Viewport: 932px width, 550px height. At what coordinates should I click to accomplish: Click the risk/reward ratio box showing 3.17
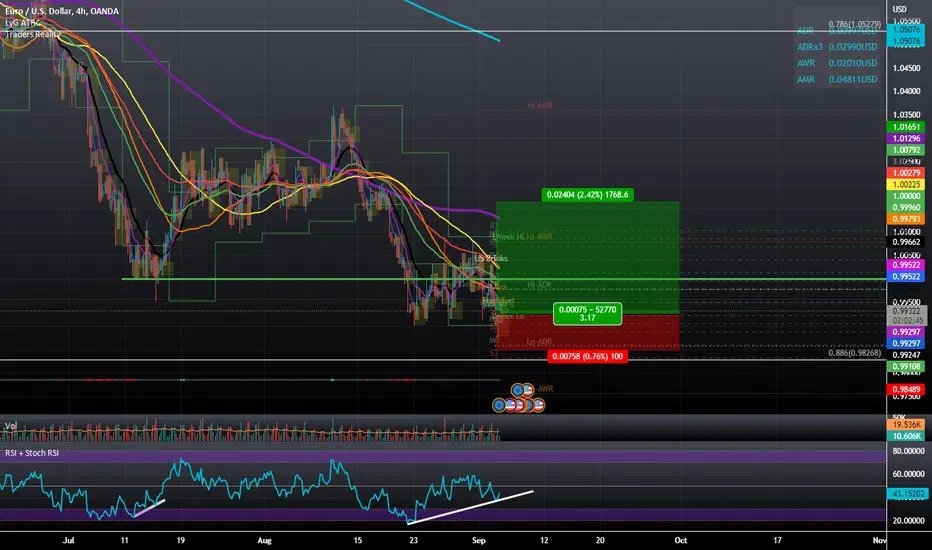587,314
